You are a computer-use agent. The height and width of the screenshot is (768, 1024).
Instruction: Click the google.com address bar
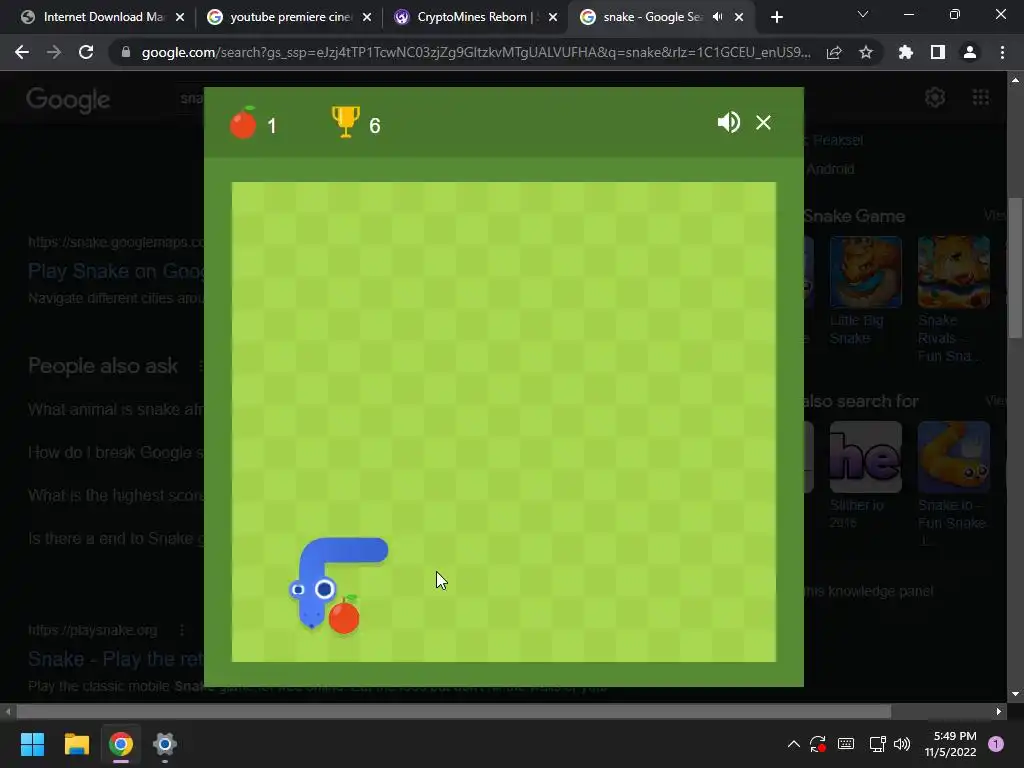[475, 52]
